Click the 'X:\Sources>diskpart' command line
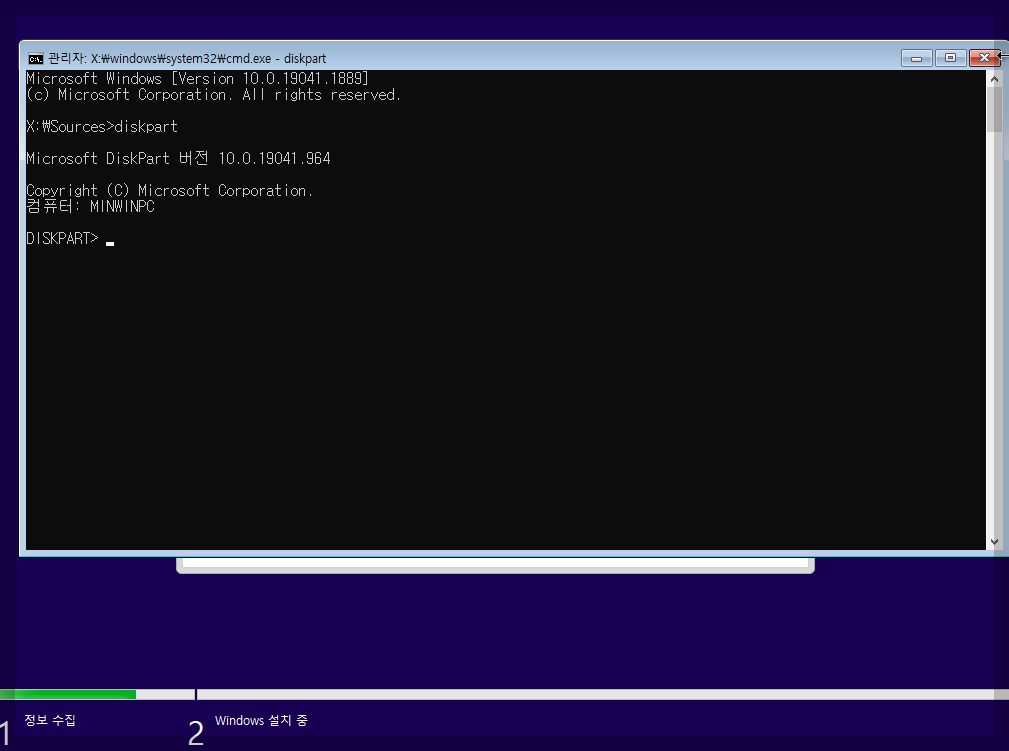Screen dimensions: 1009x751 pos(102,127)
